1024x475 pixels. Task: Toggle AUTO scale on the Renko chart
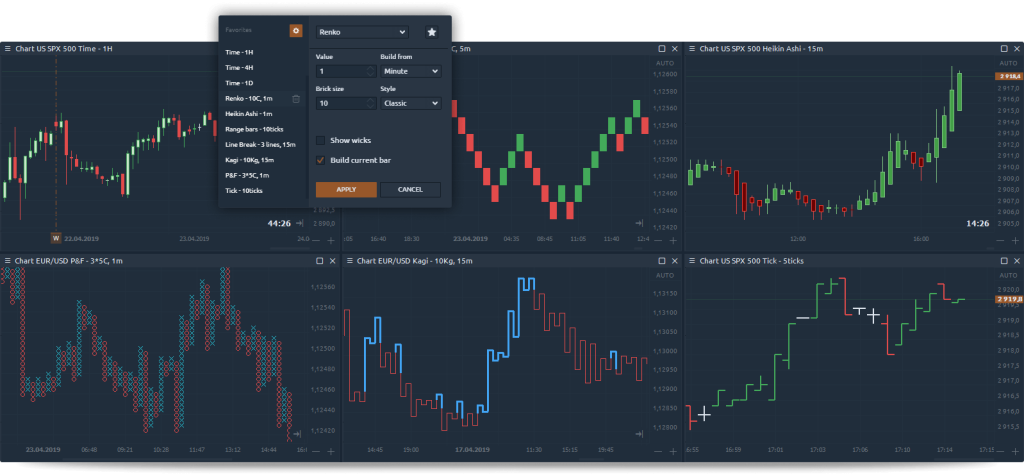[x=664, y=63]
